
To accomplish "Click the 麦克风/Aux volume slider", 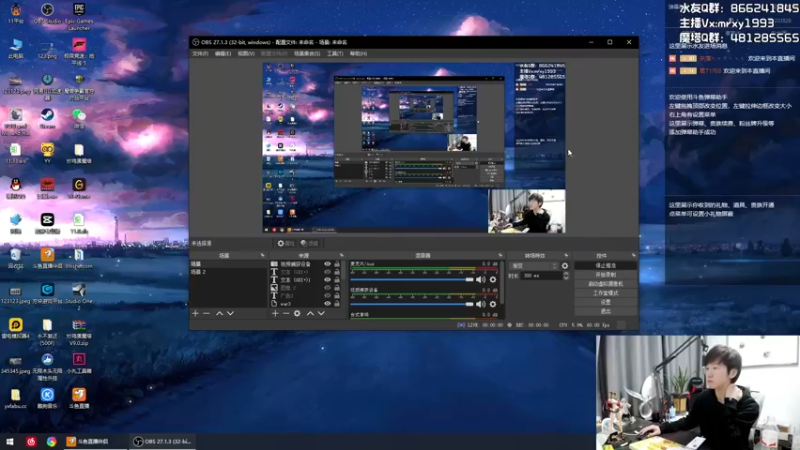I will (x=412, y=280).
